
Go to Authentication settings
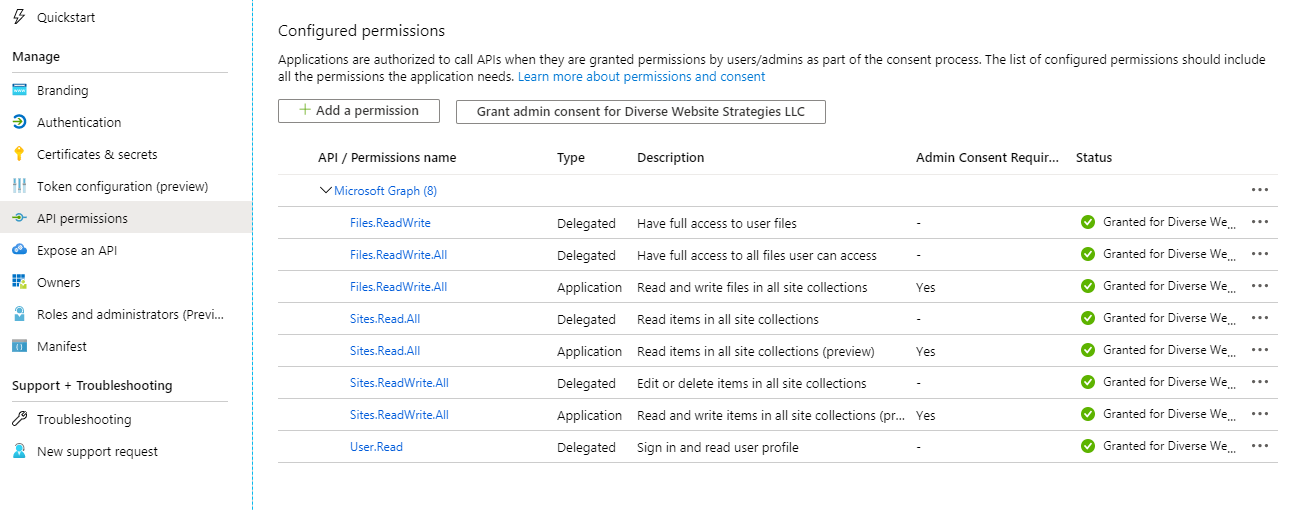pos(79,122)
